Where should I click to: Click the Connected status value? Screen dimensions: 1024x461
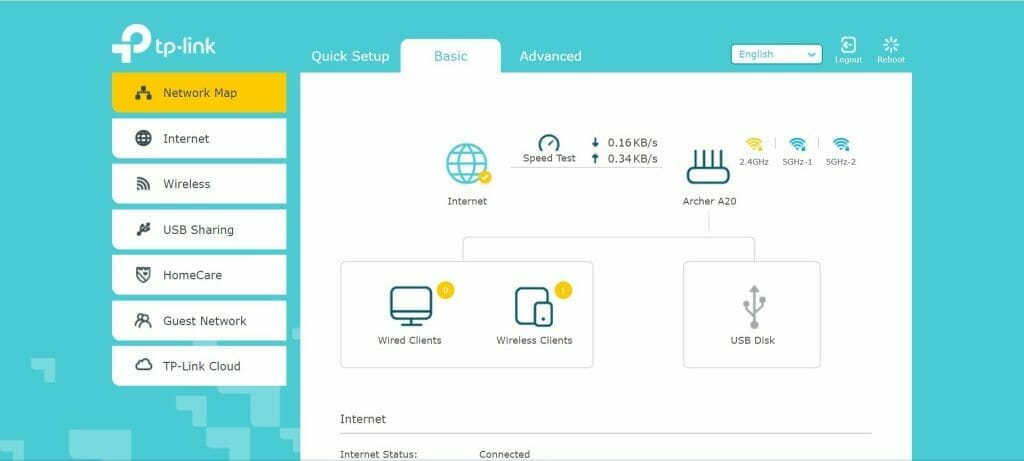505,454
